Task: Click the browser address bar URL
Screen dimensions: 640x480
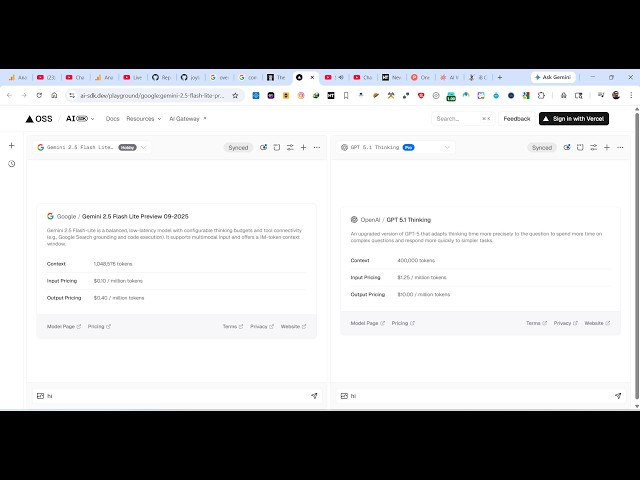Action: 152,96
